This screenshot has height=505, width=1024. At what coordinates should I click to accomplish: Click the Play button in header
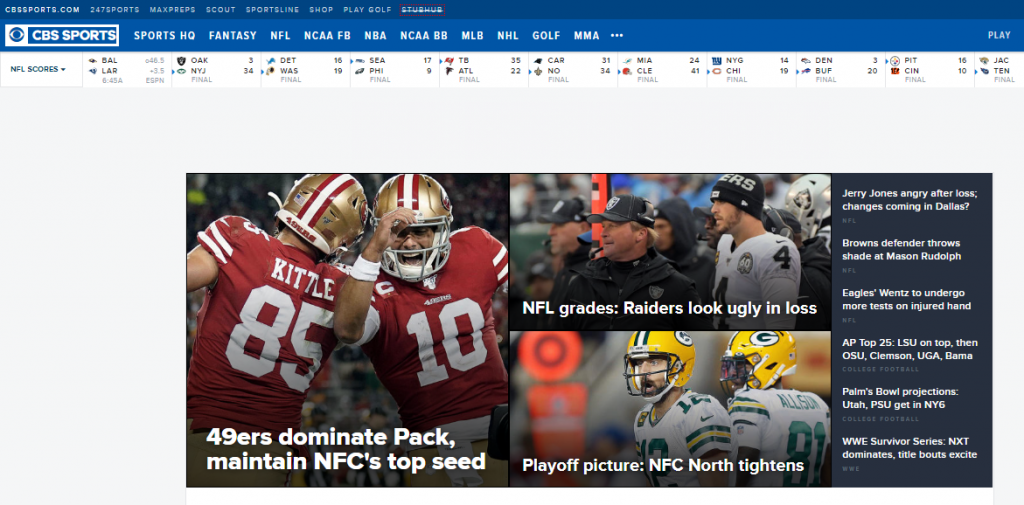999,36
